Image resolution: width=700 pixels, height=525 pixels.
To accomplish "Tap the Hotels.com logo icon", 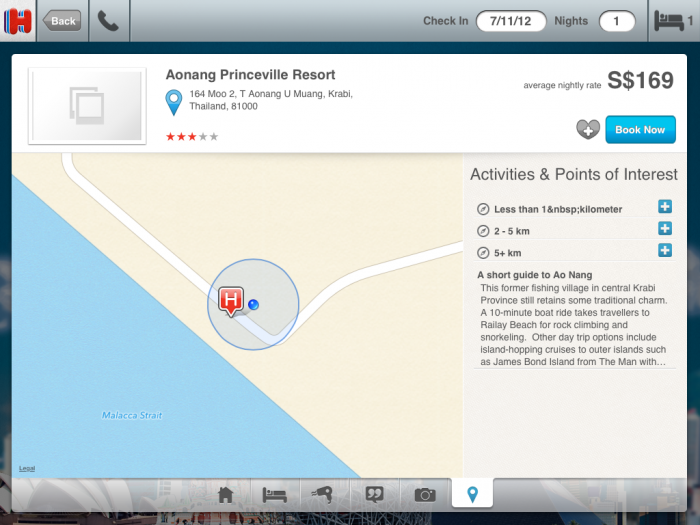I will (18, 20).
